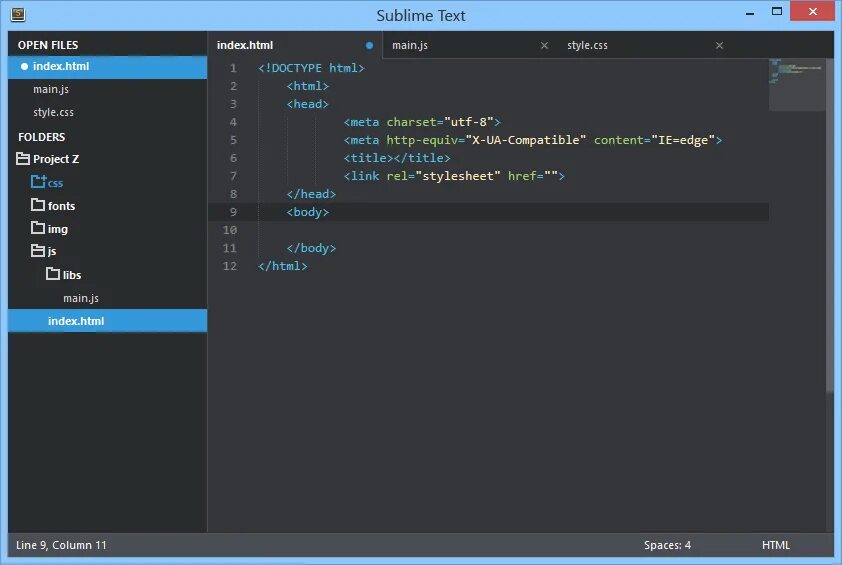Image resolution: width=842 pixels, height=565 pixels.
Task: Collapse the js folder icon
Action: point(38,250)
